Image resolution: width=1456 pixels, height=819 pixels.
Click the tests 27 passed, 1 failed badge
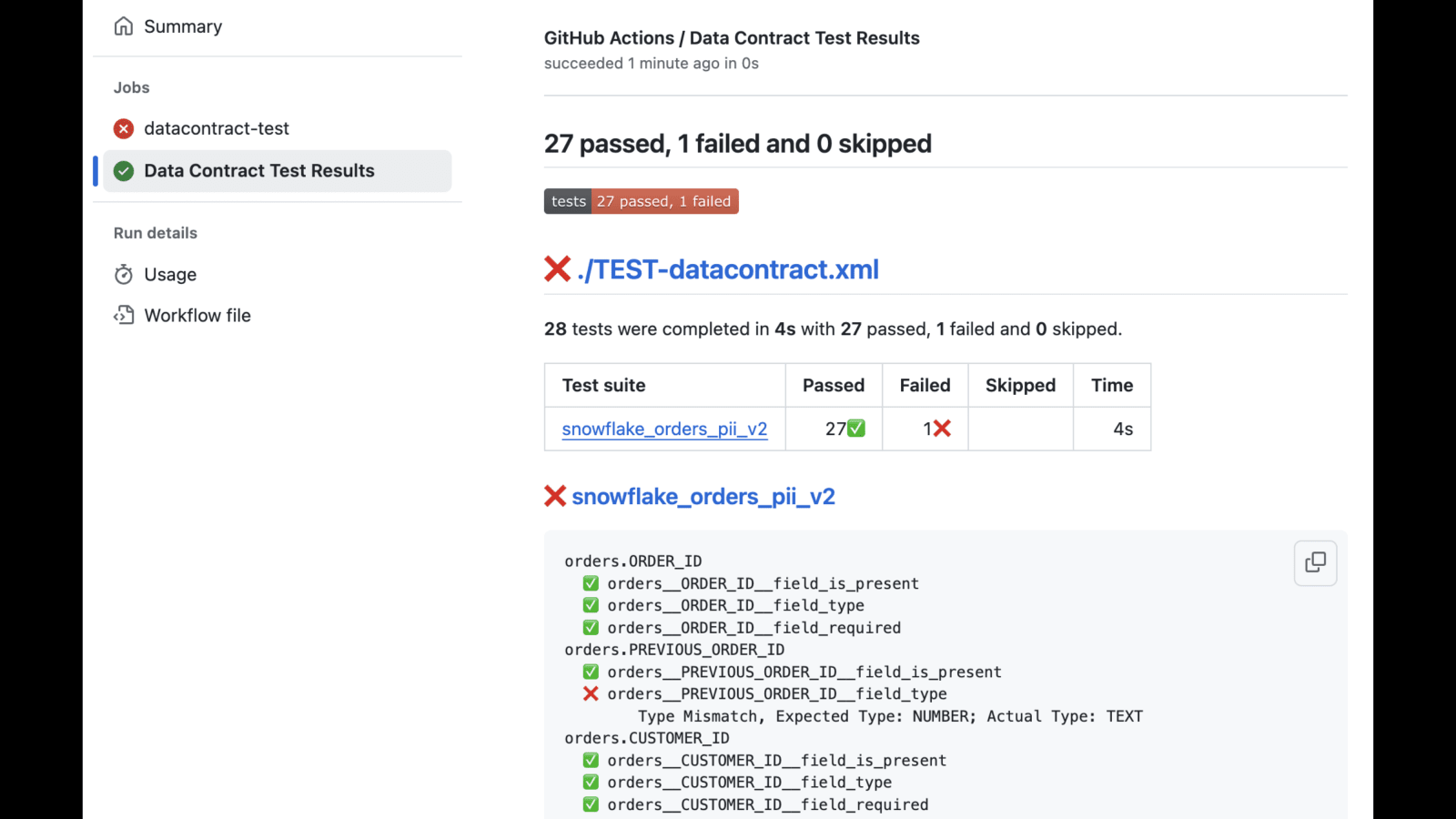[642, 201]
